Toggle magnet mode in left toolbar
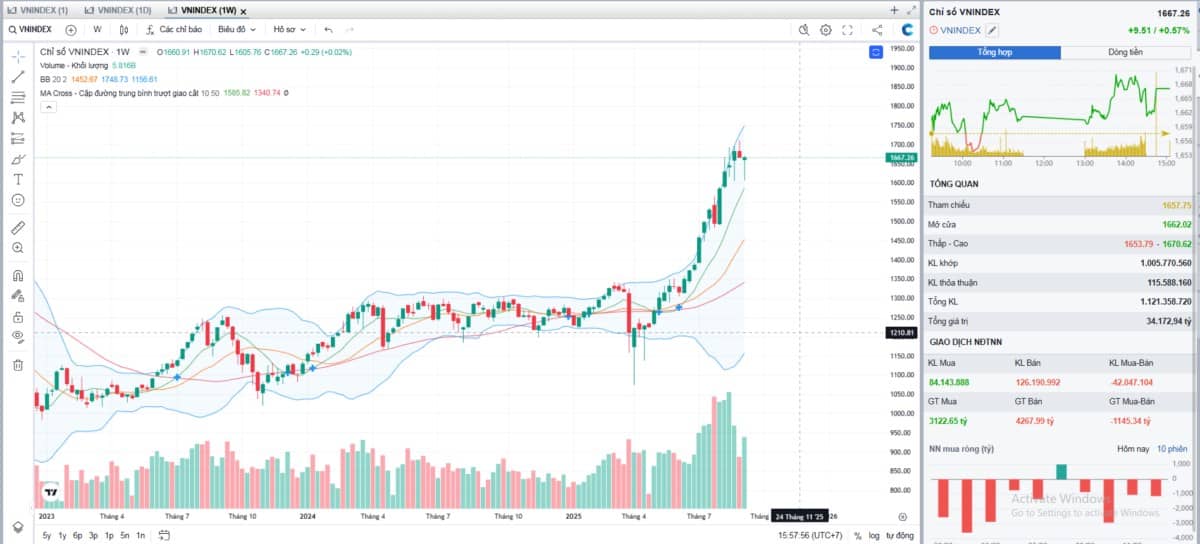Viewport: 1200px width, 544px height. [18, 276]
